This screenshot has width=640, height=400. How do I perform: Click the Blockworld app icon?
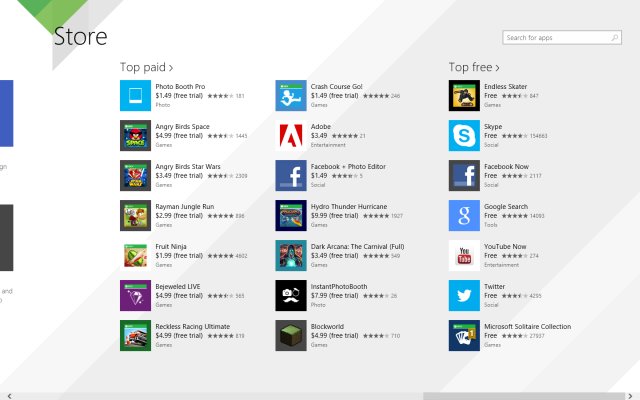point(291,336)
